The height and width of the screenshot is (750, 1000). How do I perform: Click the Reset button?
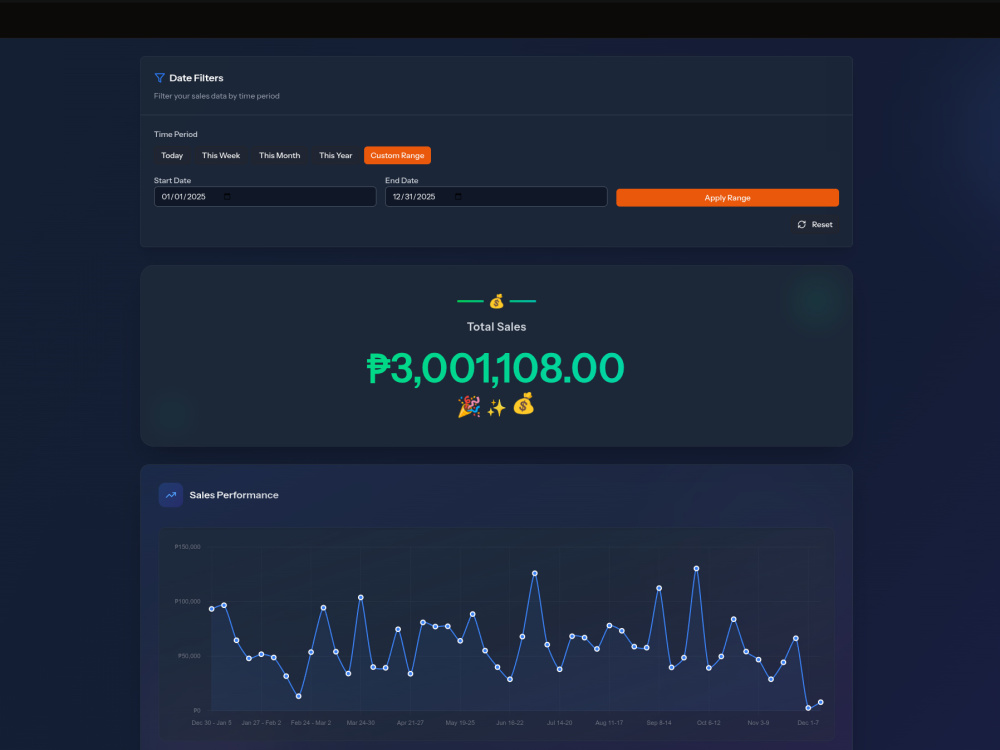pos(815,224)
